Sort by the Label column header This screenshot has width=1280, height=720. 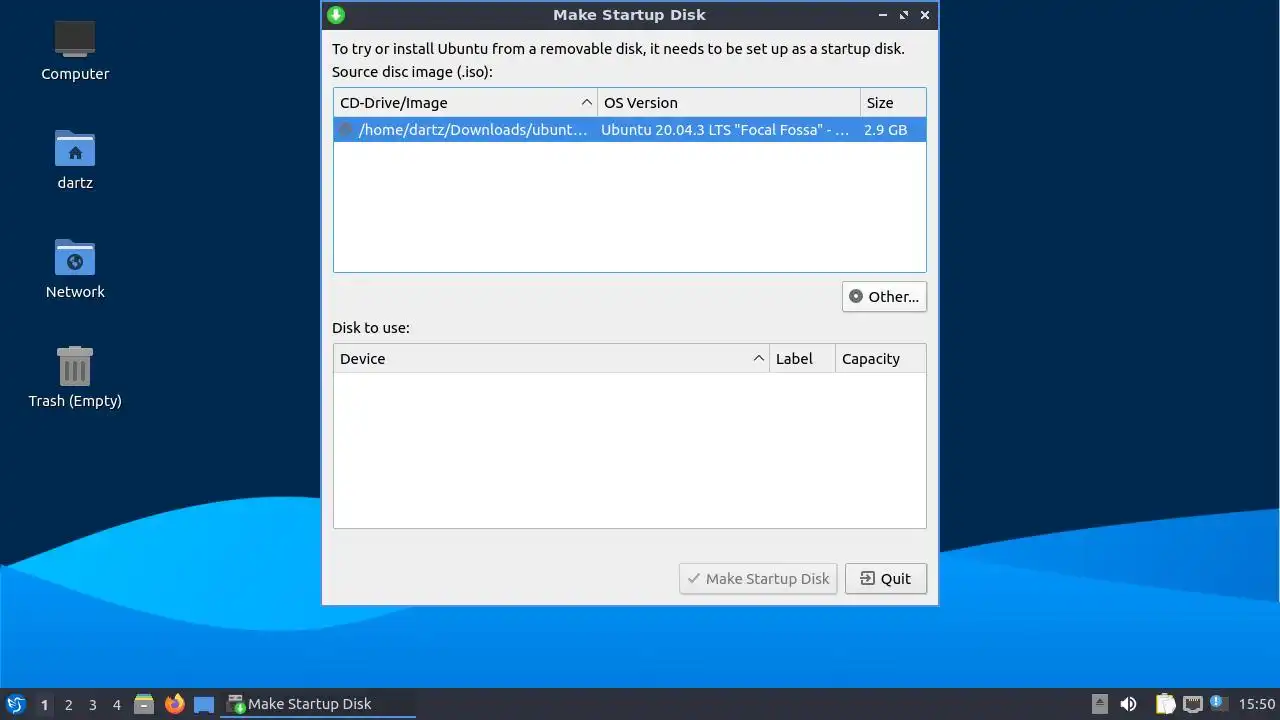click(802, 359)
